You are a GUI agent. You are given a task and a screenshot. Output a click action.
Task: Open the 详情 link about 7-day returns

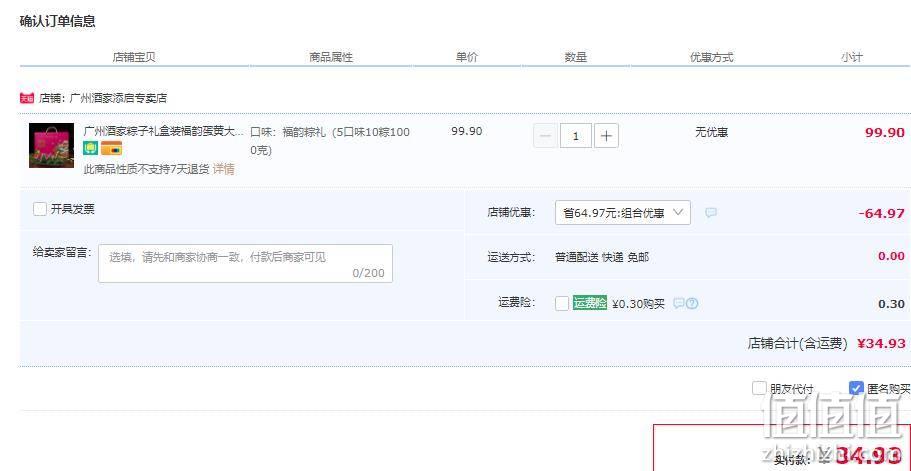pos(224,170)
